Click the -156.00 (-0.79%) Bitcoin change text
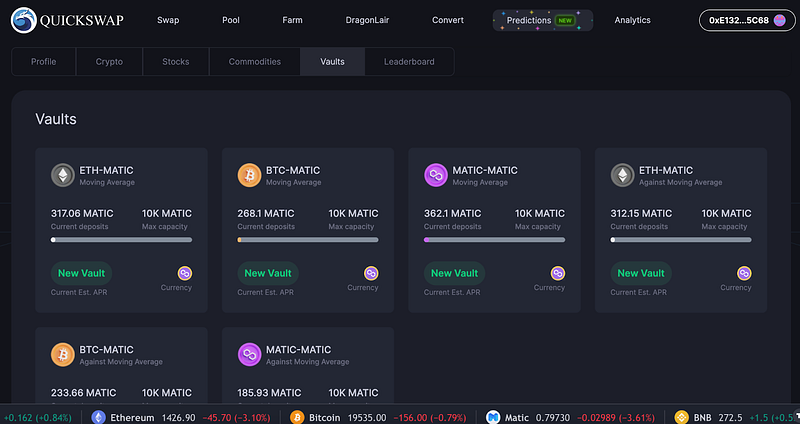This screenshot has width=800, height=424. (x=430, y=418)
